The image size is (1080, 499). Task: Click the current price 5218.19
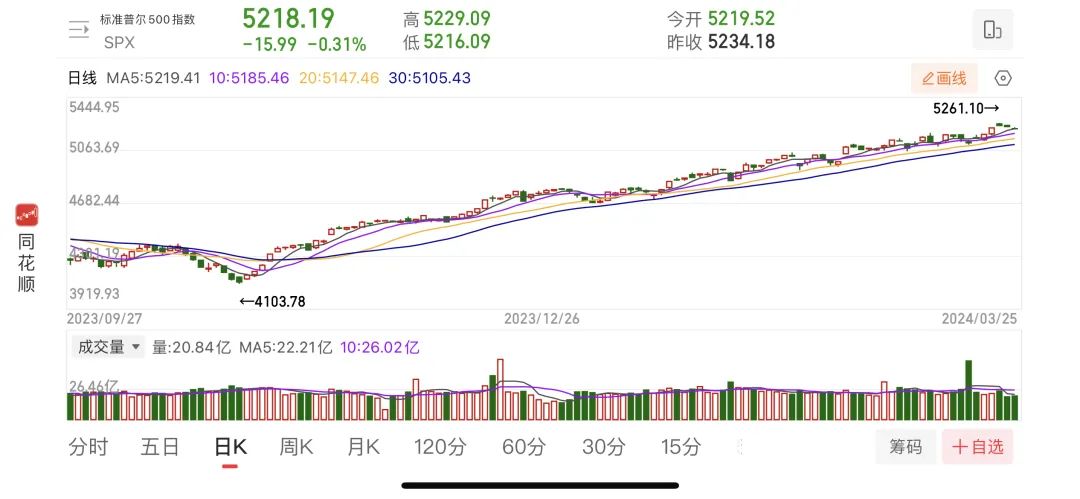click(x=288, y=17)
